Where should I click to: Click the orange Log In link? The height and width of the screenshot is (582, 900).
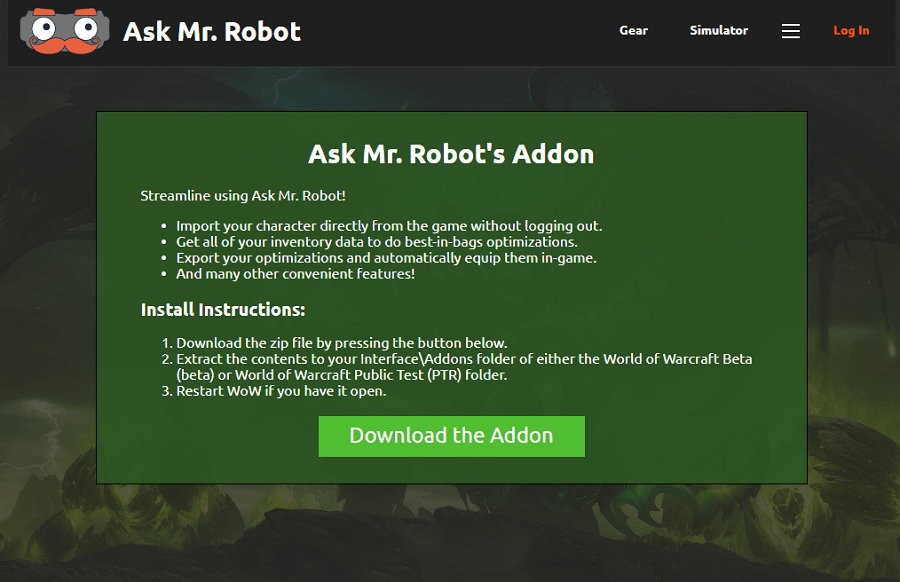(x=851, y=31)
